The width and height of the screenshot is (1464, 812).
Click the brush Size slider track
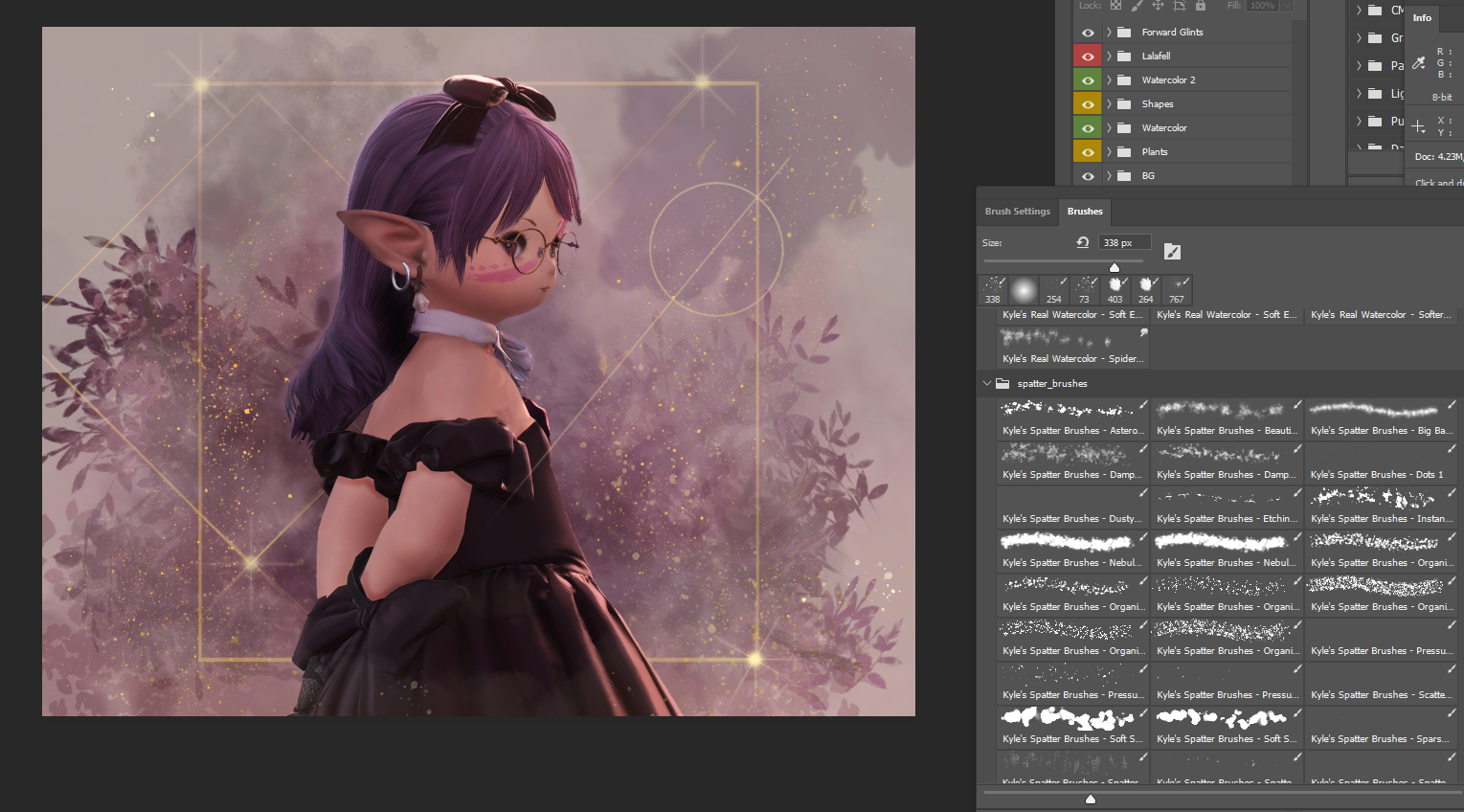[x=1064, y=260]
